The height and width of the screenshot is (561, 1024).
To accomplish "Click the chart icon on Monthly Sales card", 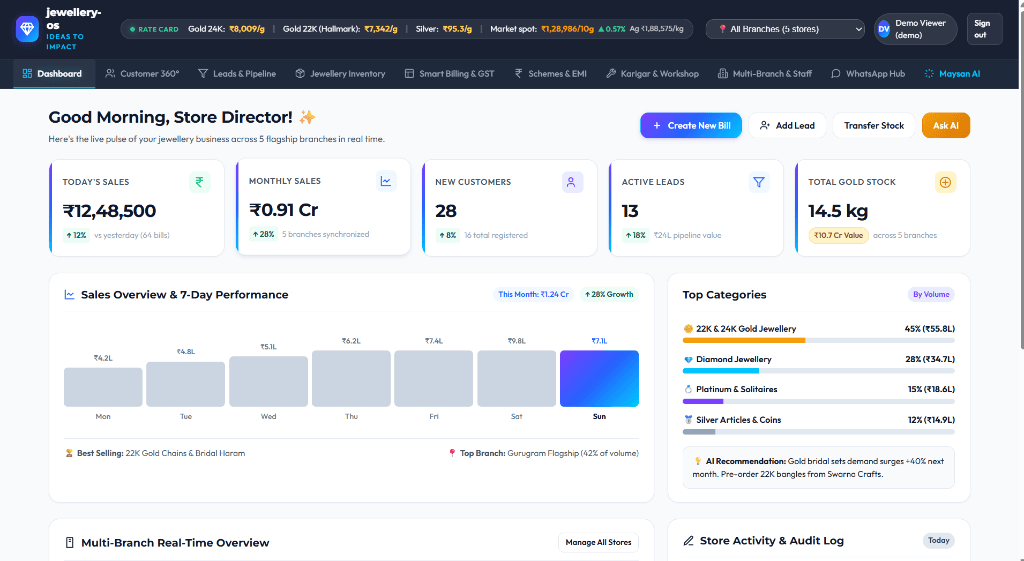I will click(386, 181).
